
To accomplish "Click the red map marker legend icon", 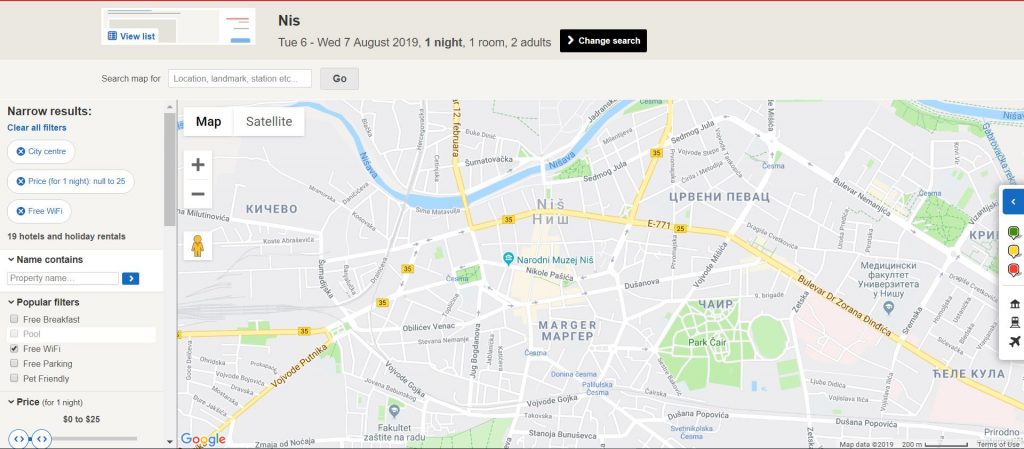I will [x=1014, y=270].
